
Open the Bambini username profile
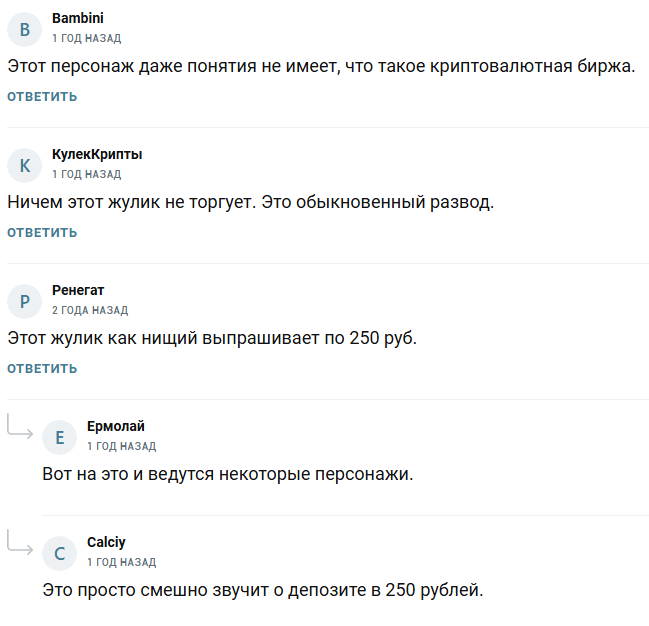pyautogui.click(x=77, y=18)
